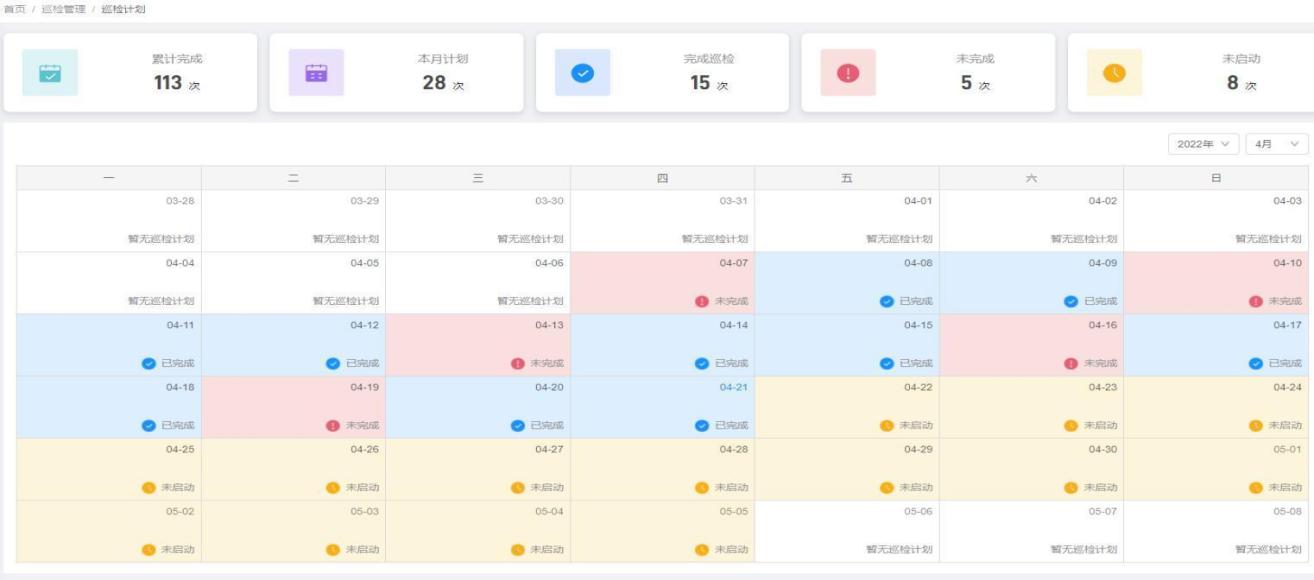Click the 未完成 status icon on 04-19
1314x580 pixels.
click(x=333, y=425)
